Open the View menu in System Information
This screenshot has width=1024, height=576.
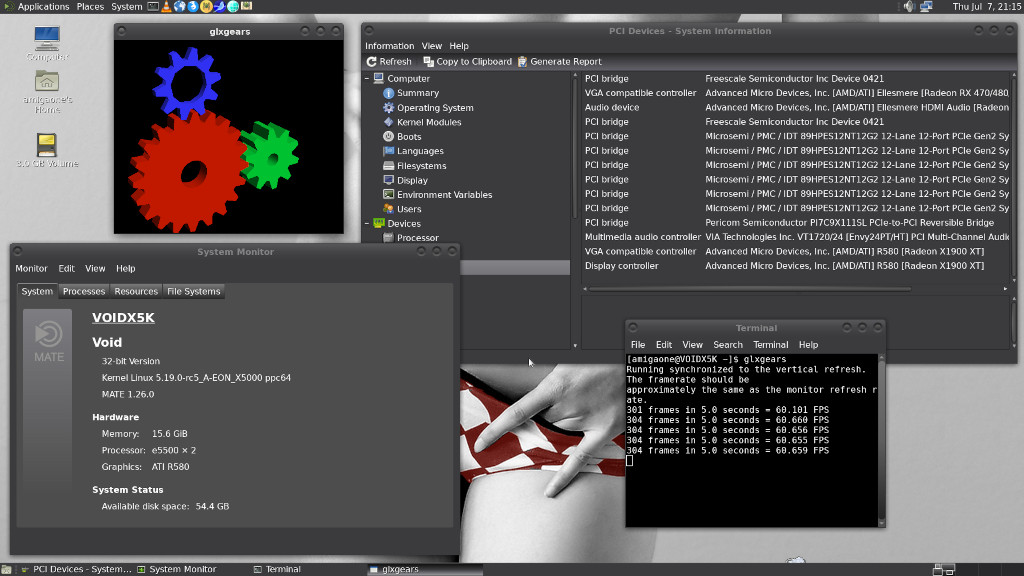coord(431,46)
